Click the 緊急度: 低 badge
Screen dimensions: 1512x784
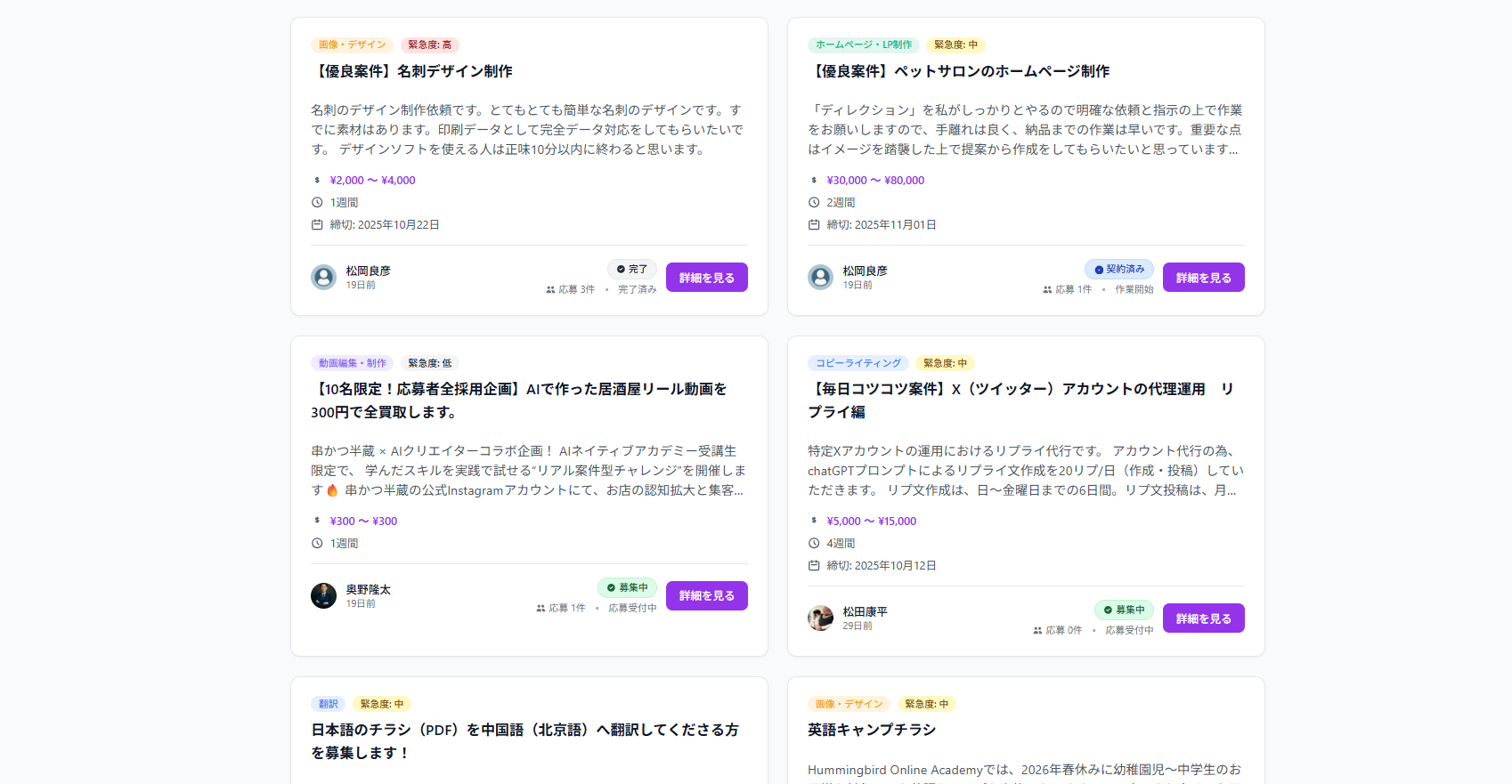[x=430, y=363]
